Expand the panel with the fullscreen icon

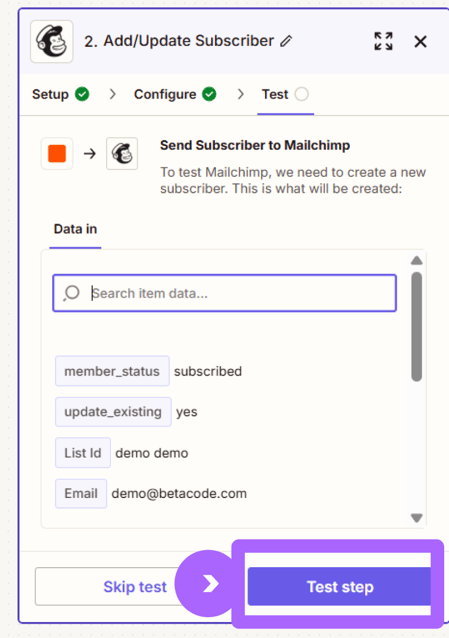click(x=383, y=41)
